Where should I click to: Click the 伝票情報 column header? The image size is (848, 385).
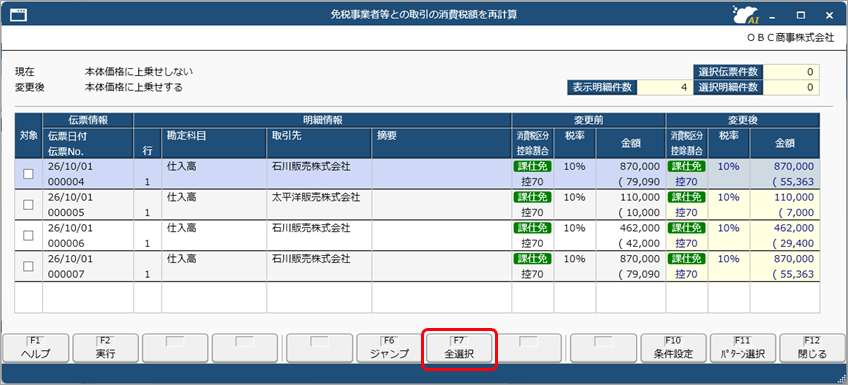88,120
